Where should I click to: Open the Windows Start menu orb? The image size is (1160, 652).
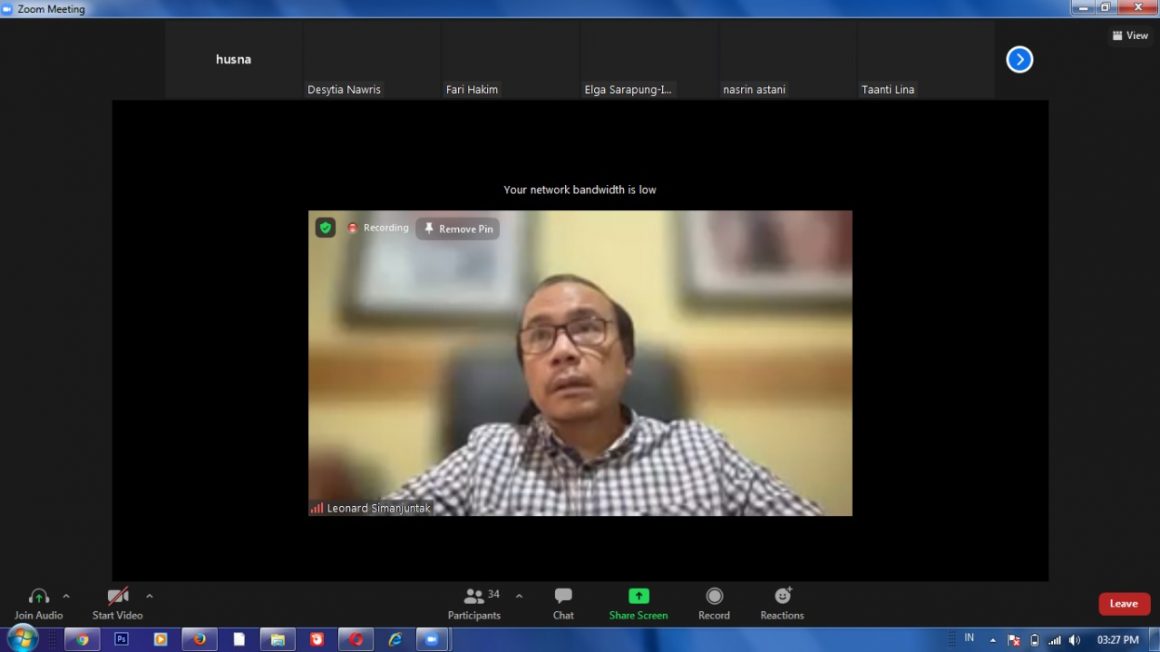(22, 638)
